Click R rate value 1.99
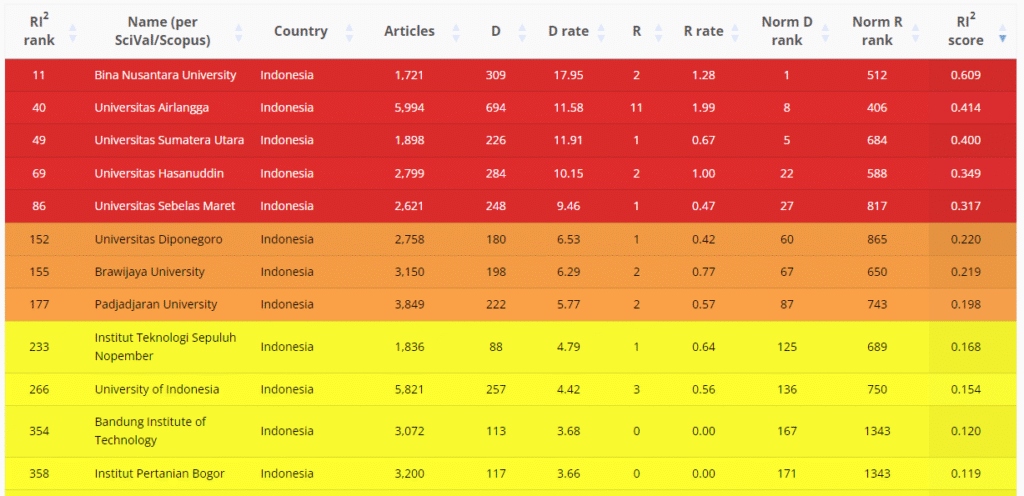This screenshot has height=496, width=1024. 703,108
